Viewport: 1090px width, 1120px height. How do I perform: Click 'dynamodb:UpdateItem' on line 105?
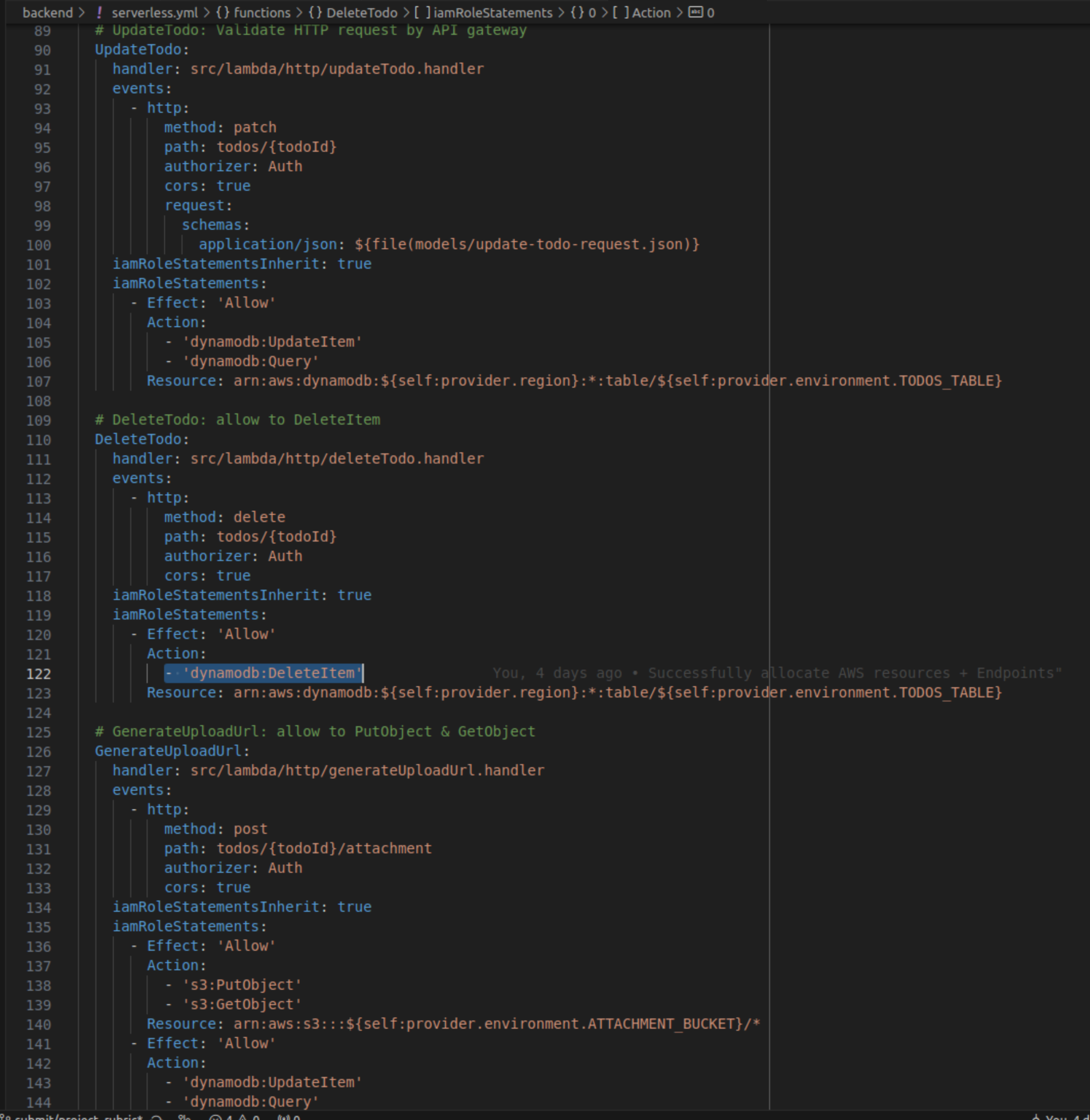(272, 342)
